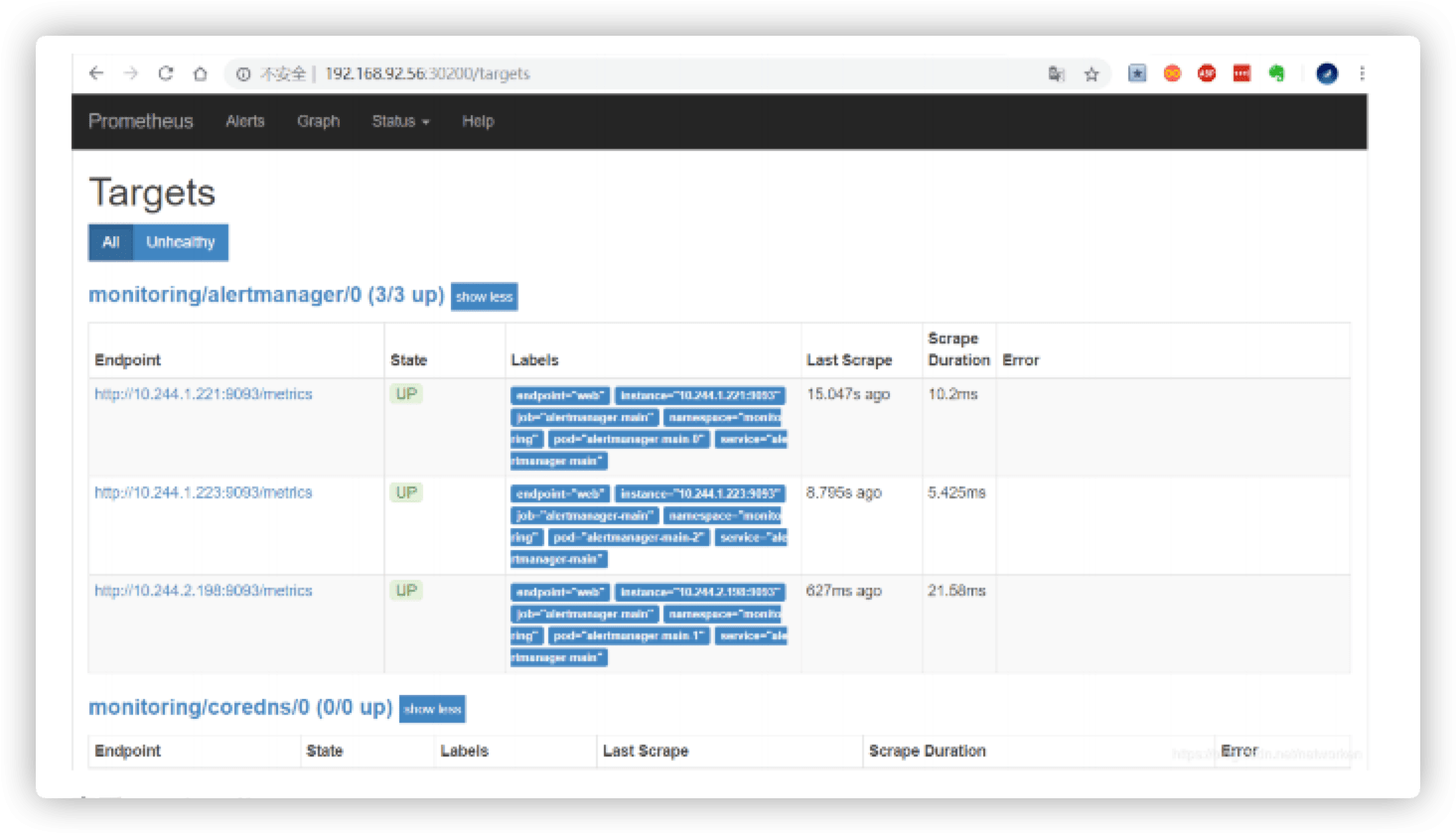The width and height of the screenshot is (1456, 834).
Task: Click the '21.58ms' scrape duration value
Action: click(957, 591)
